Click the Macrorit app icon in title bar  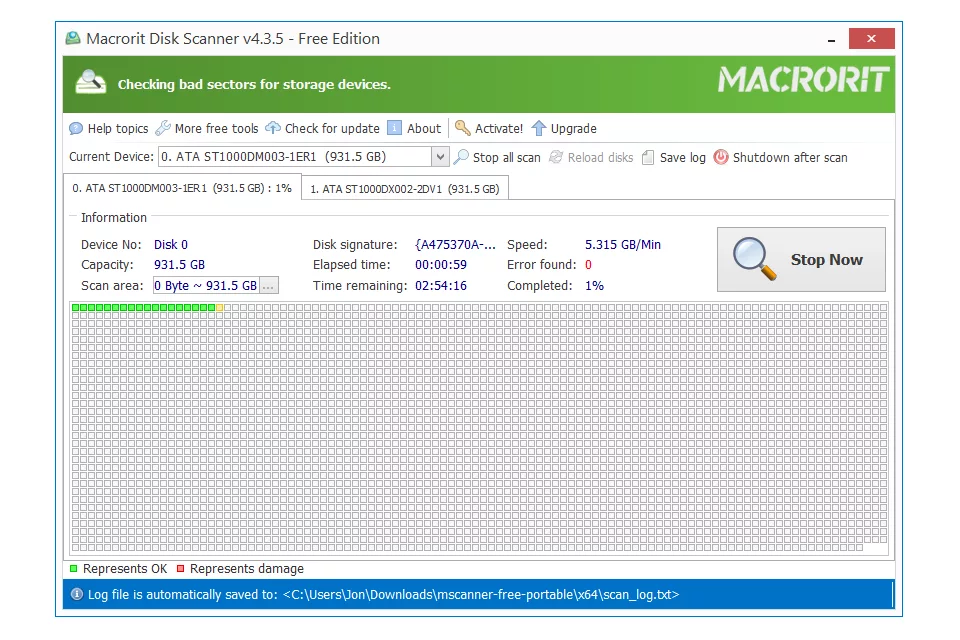[x=73, y=39]
